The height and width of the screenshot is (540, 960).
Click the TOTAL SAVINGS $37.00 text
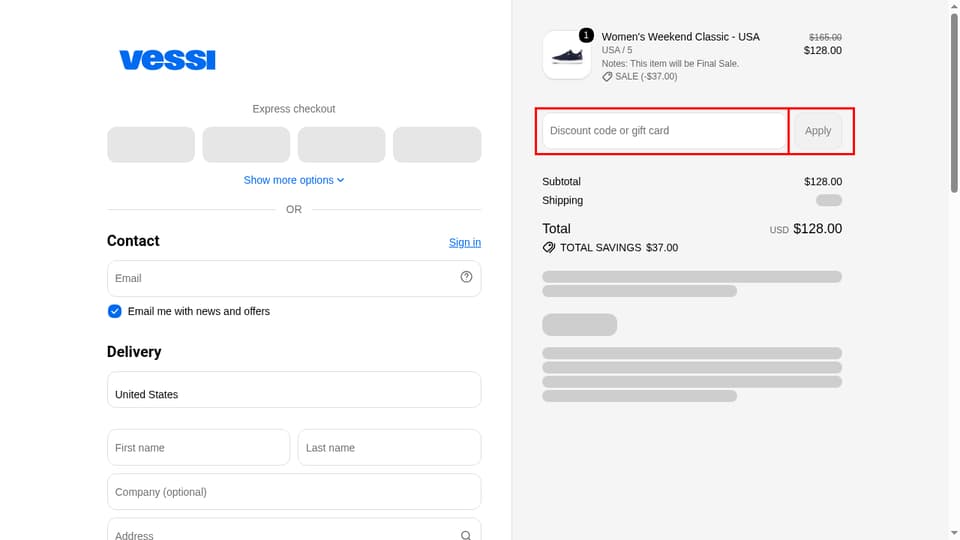pos(619,247)
